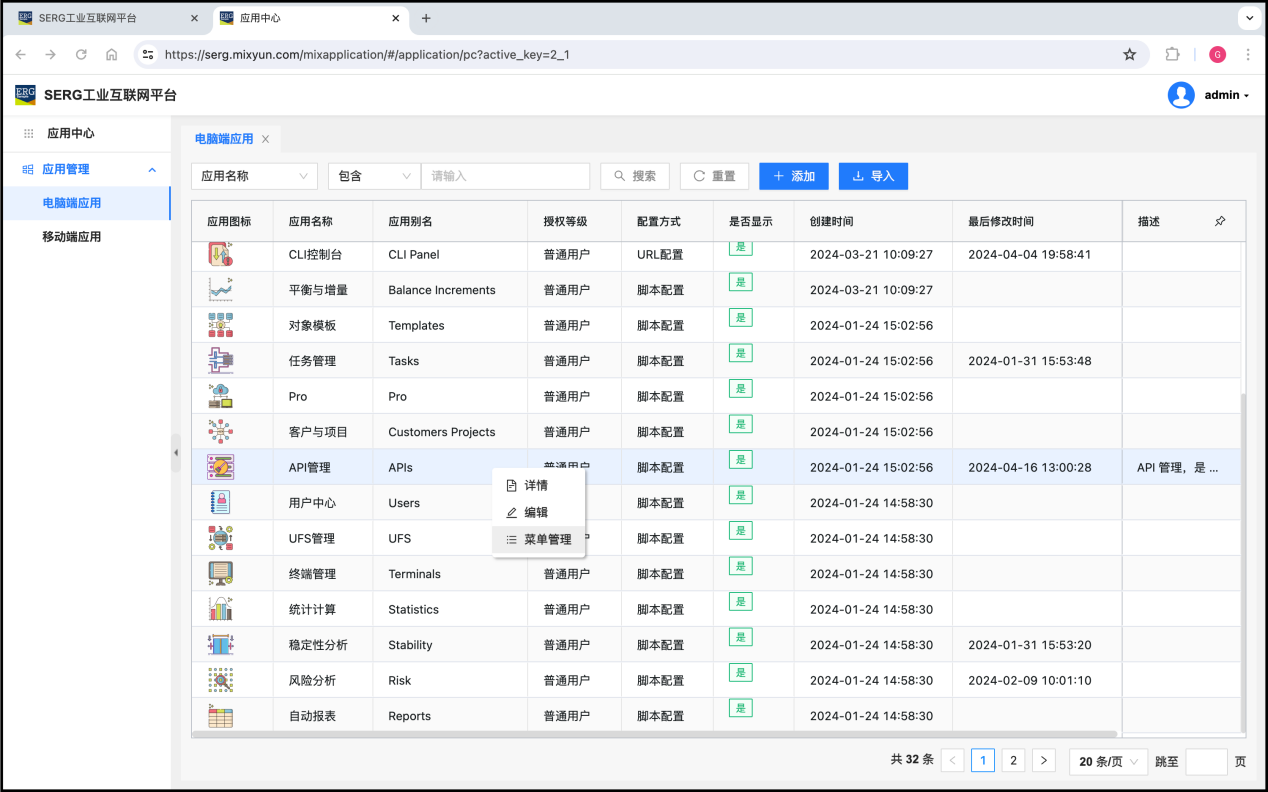Open the 包含 condition dropdown
Image resolution: width=1268 pixels, height=792 pixels.
click(x=374, y=176)
